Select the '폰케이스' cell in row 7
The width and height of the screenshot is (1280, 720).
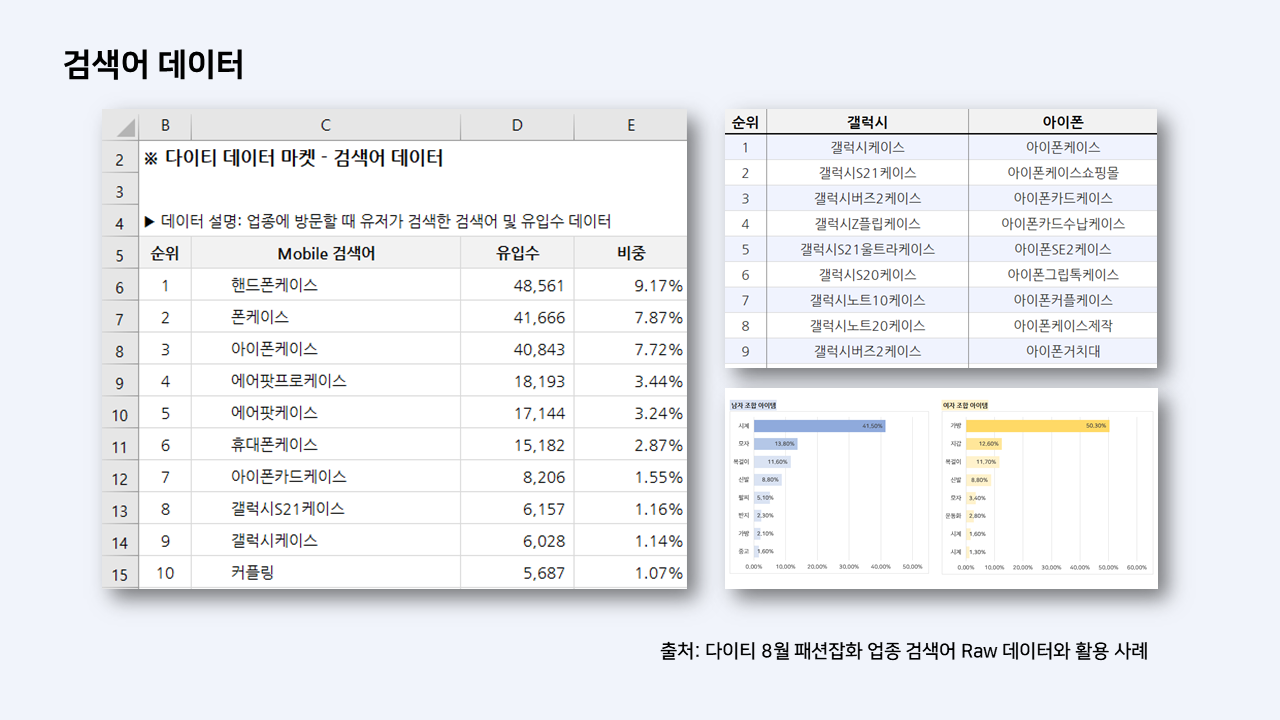point(326,317)
